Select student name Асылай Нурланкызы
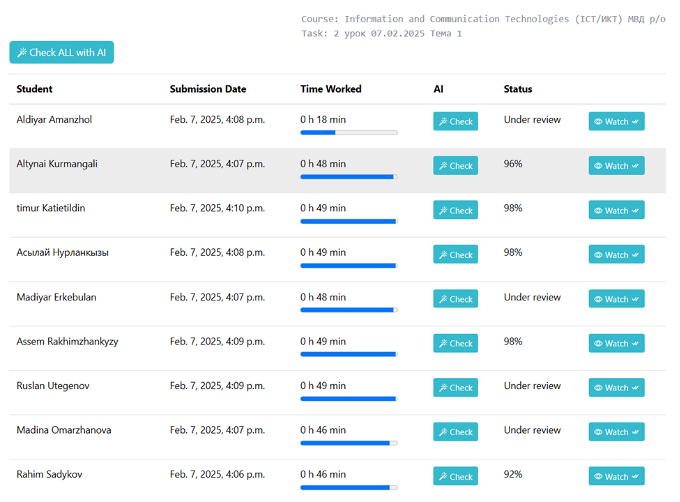 point(62,252)
